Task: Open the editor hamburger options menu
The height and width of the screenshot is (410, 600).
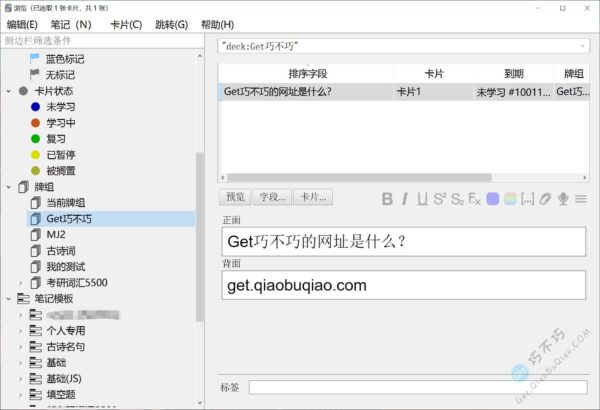Action: [x=580, y=199]
